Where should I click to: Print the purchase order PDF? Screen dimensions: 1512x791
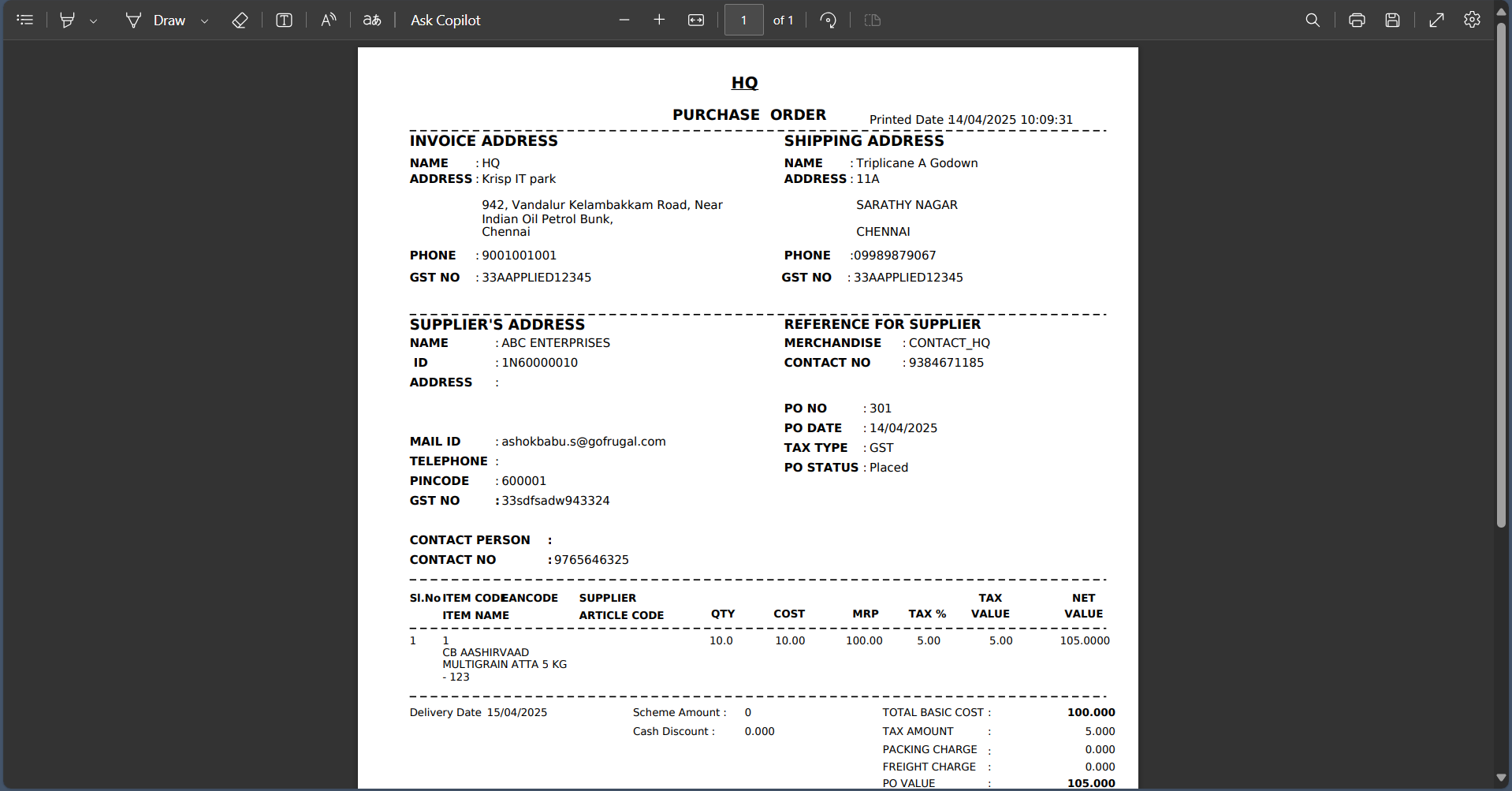click(1357, 21)
